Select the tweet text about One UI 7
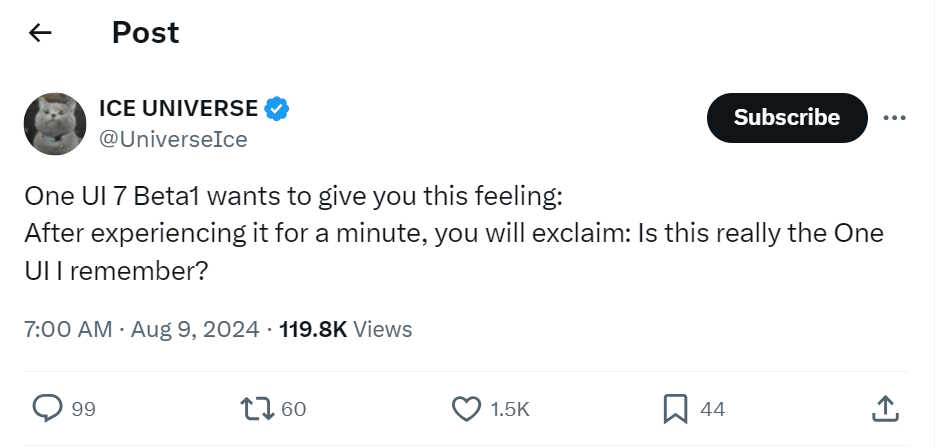 coord(454,234)
